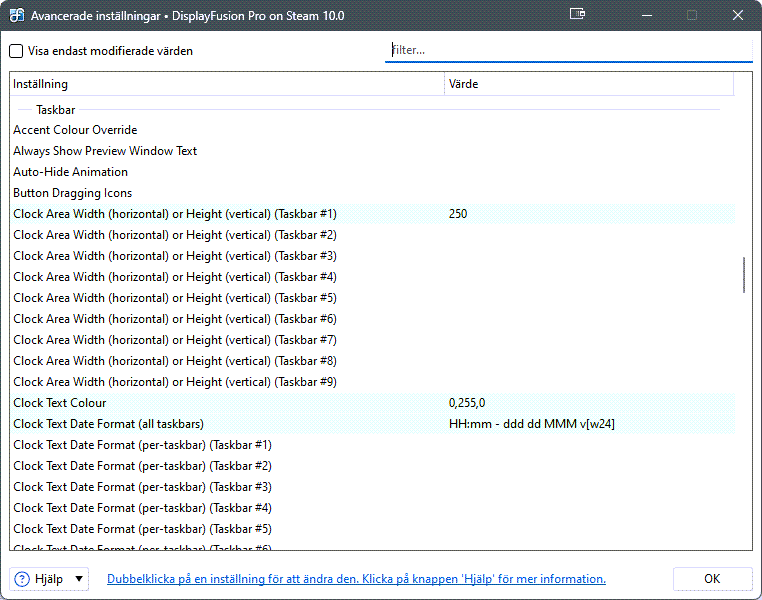Open the Hjälp dropdown arrow
This screenshot has height=600, width=762.
79,579
